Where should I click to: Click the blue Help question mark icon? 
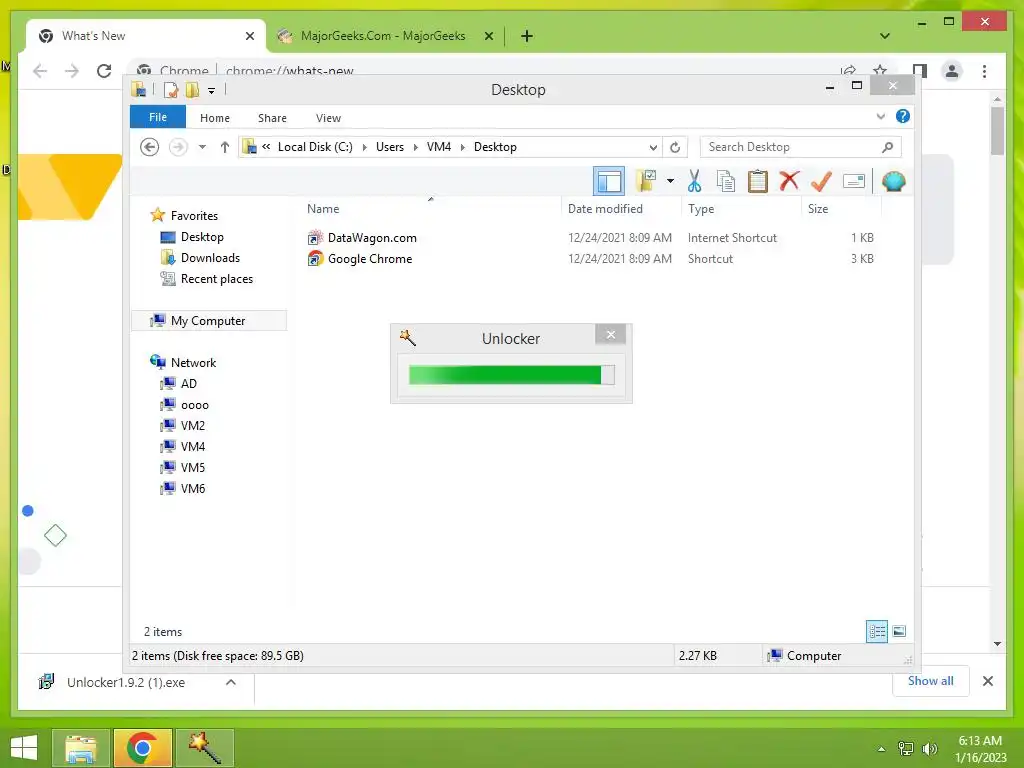point(903,116)
